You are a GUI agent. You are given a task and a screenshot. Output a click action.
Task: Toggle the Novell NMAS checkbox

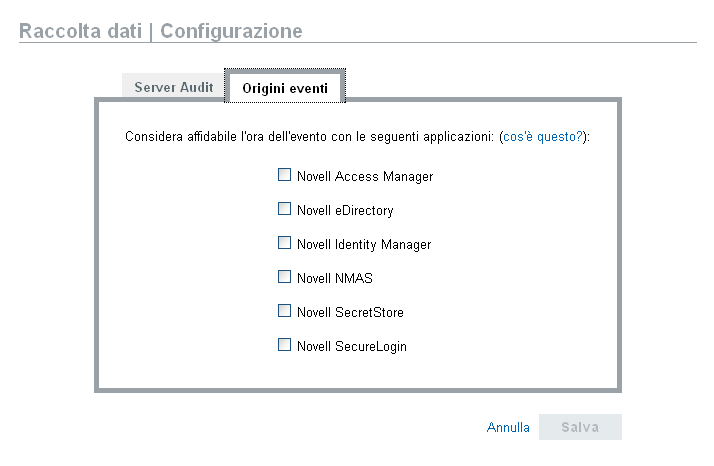pyautogui.click(x=284, y=277)
